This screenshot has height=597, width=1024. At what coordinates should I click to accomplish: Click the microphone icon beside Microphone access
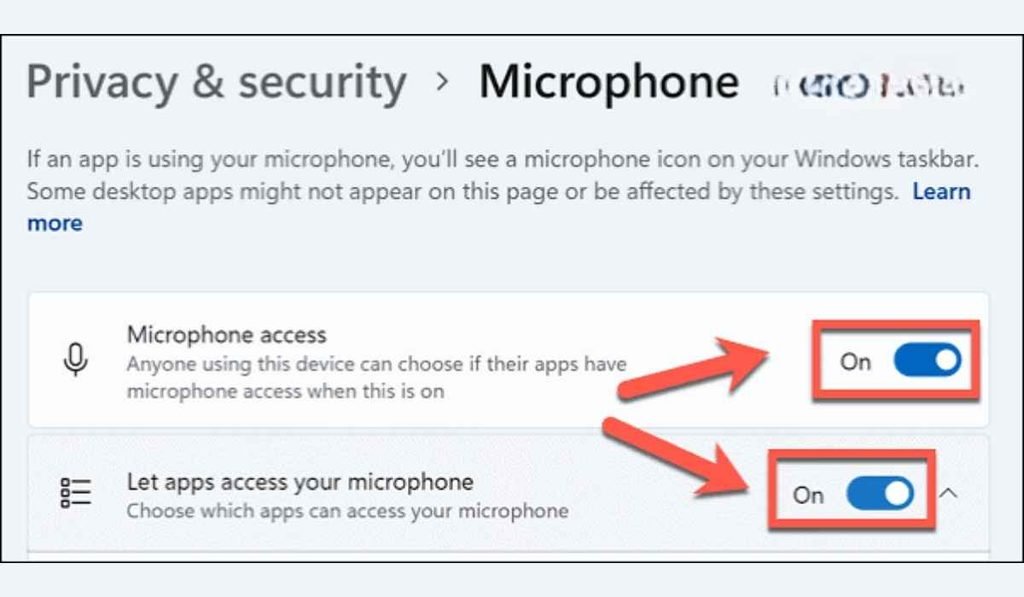76,360
